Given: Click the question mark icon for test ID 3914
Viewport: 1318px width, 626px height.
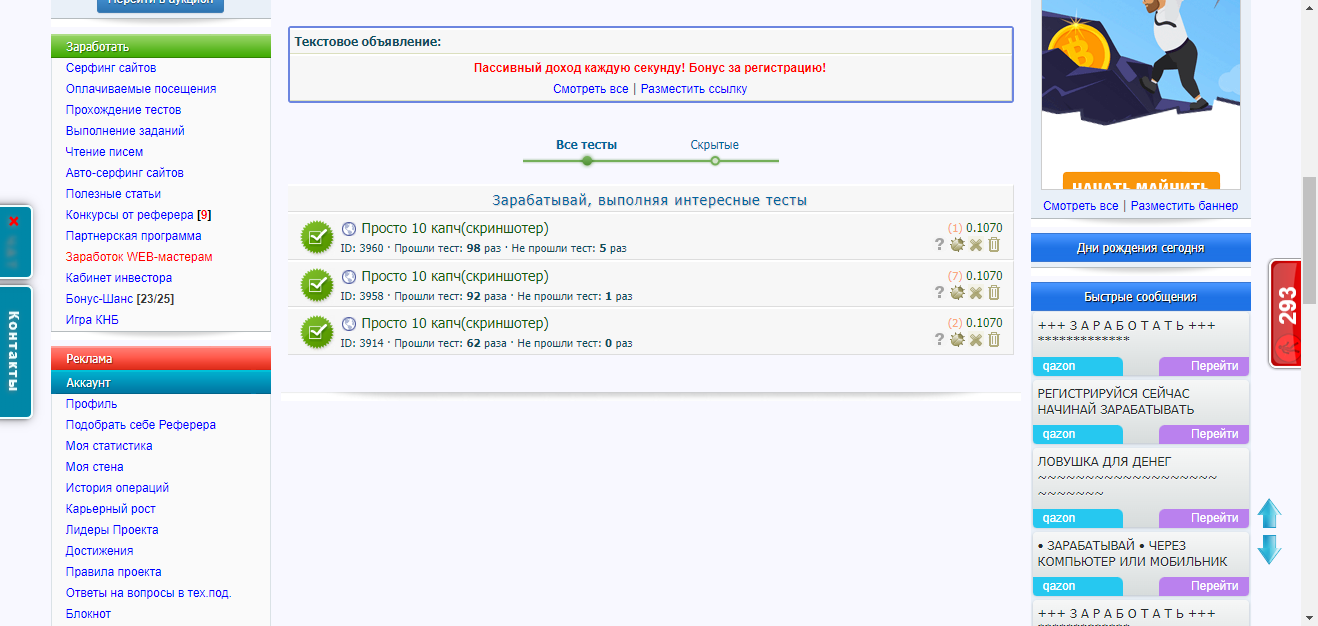Looking at the screenshot, I should tap(939, 339).
